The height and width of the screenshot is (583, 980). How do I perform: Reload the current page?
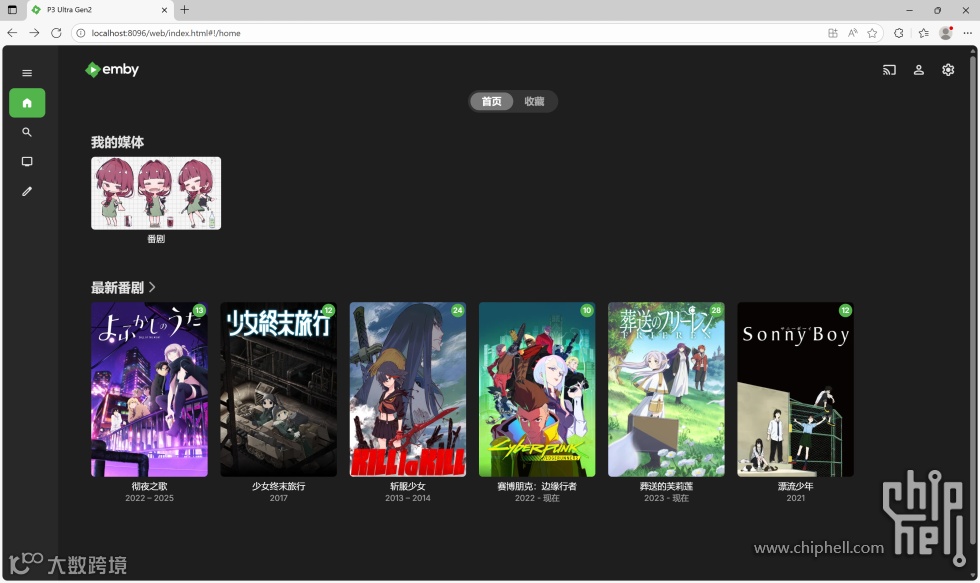[56, 33]
